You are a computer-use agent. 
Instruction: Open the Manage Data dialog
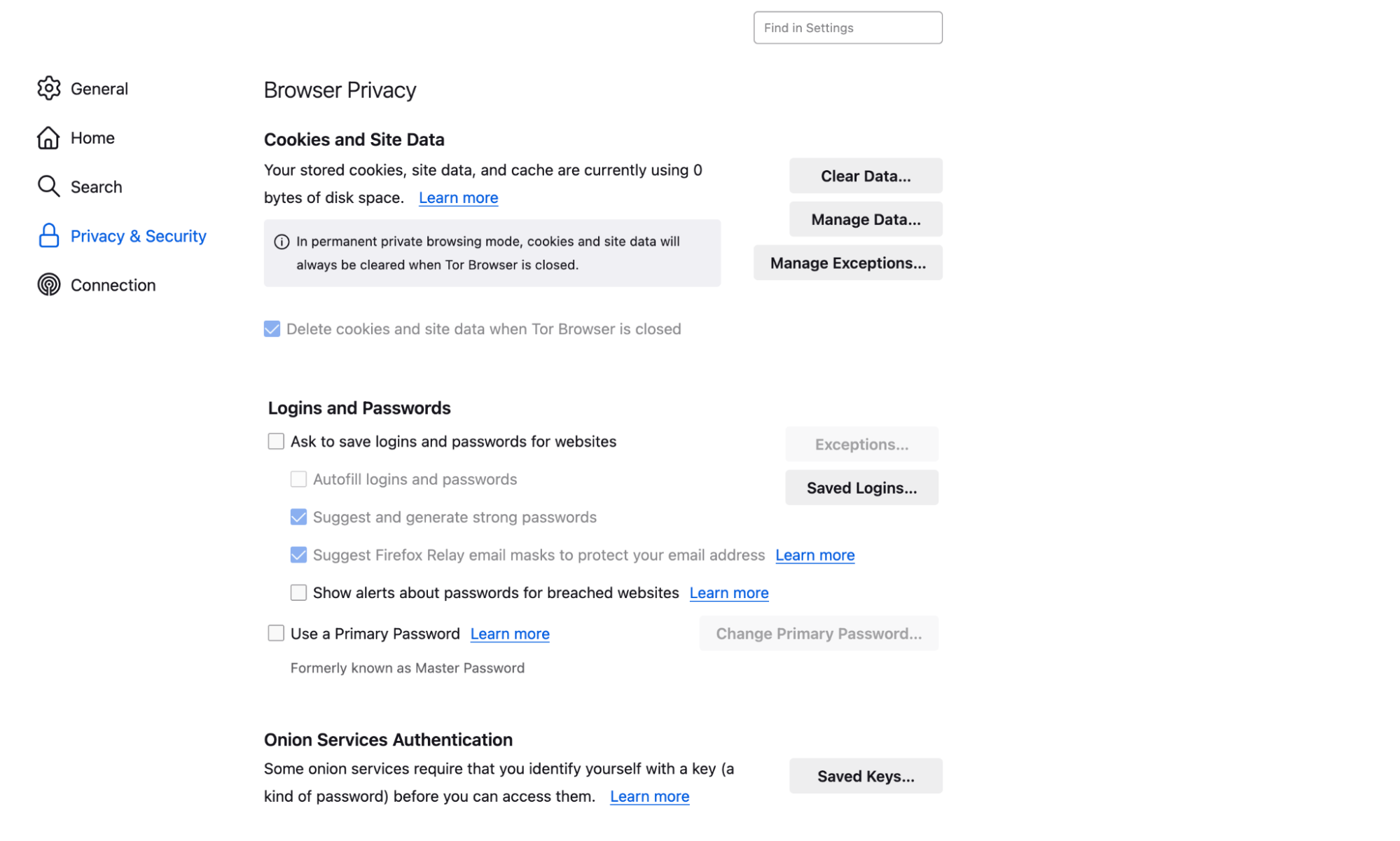click(x=865, y=219)
